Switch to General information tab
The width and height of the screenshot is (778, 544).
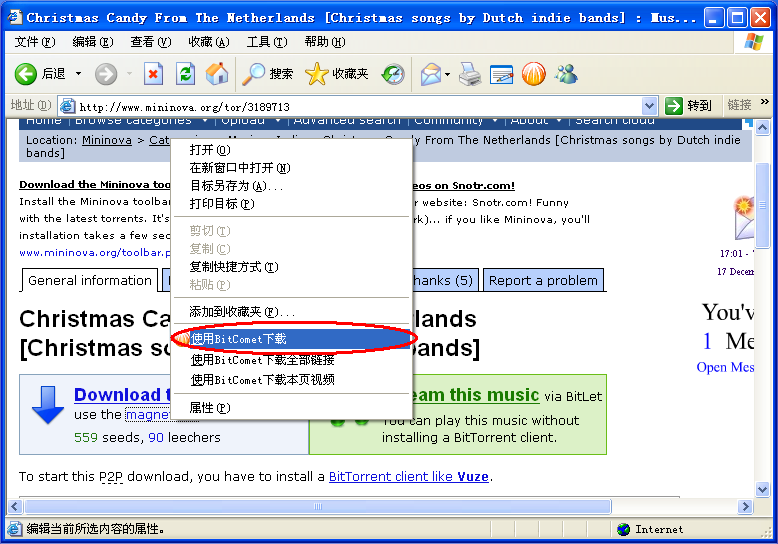coord(90,280)
